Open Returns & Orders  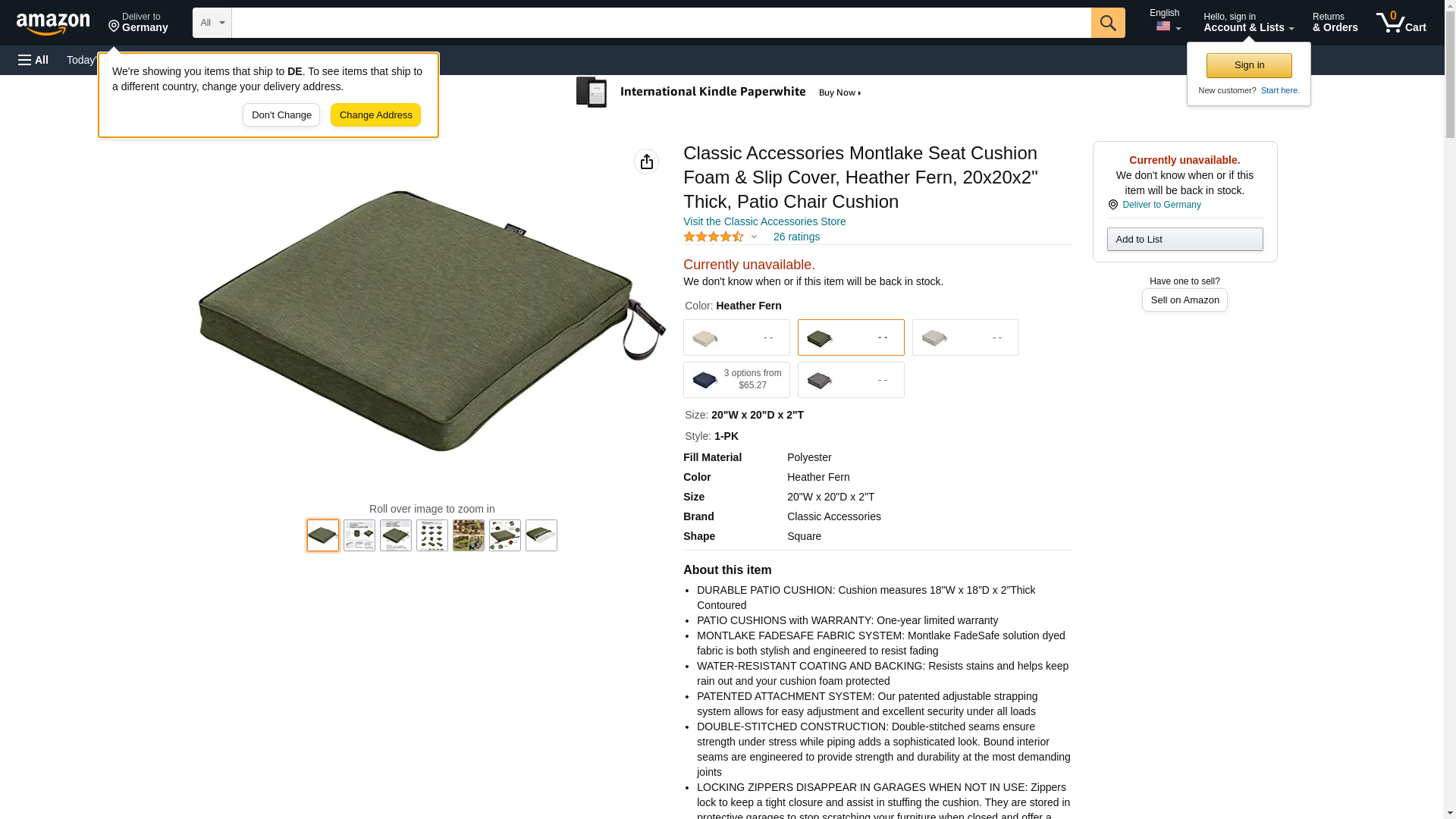tap(1335, 23)
